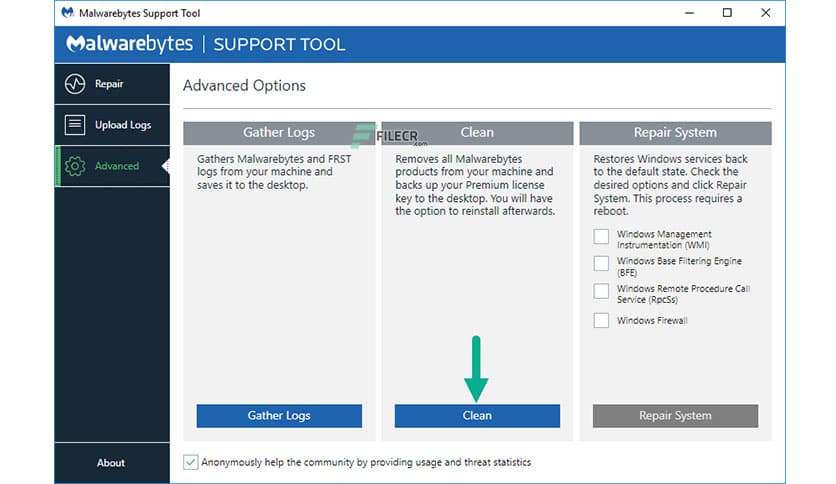Enable Windows Management Instrumentation (WMI) checkbox

pos(601,236)
